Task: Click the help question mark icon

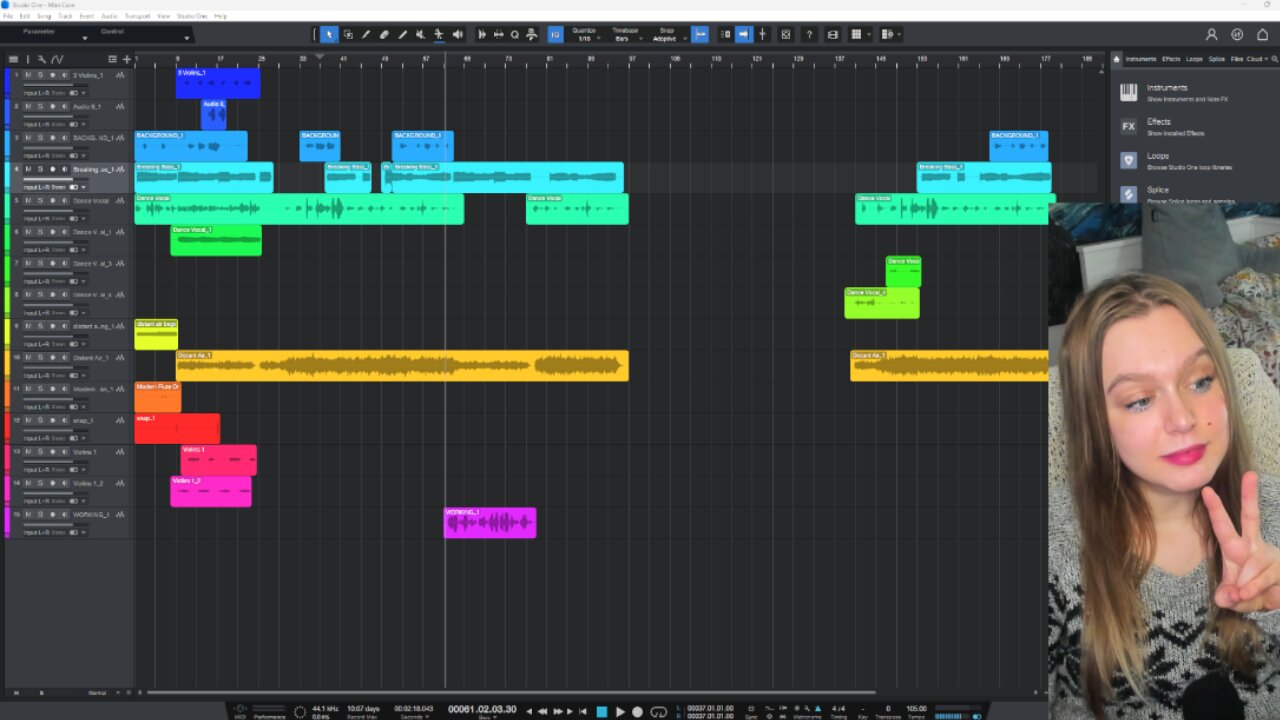Action: click(809, 34)
